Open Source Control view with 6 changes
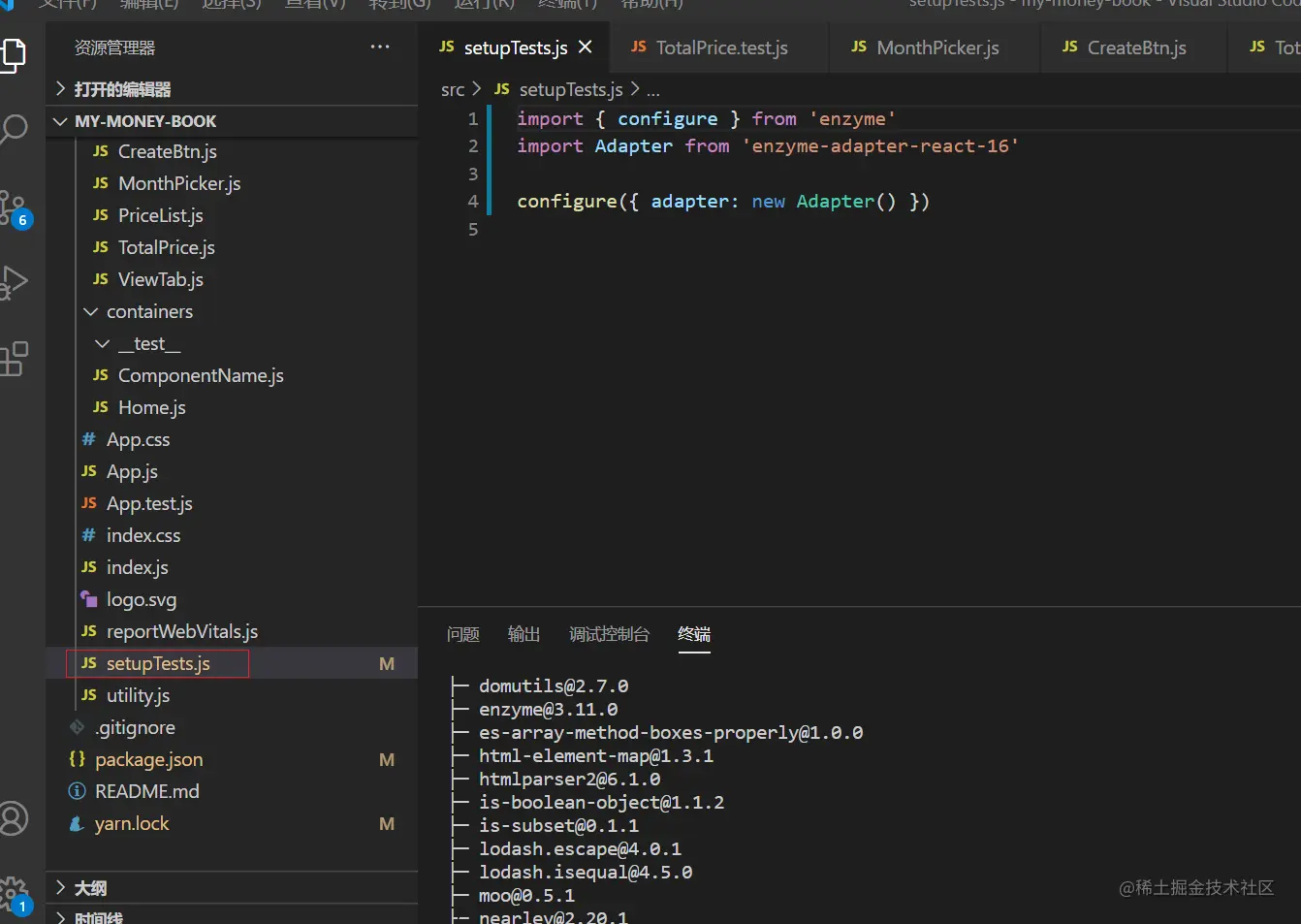 tap(14, 207)
